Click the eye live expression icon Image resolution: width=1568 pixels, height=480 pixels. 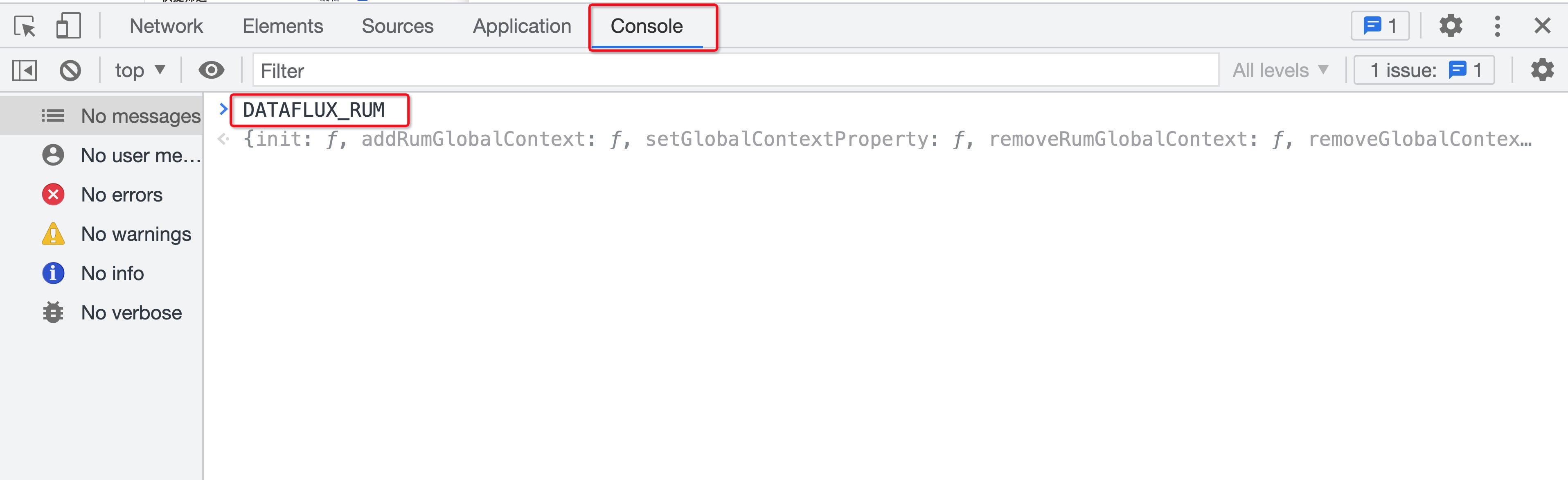211,71
